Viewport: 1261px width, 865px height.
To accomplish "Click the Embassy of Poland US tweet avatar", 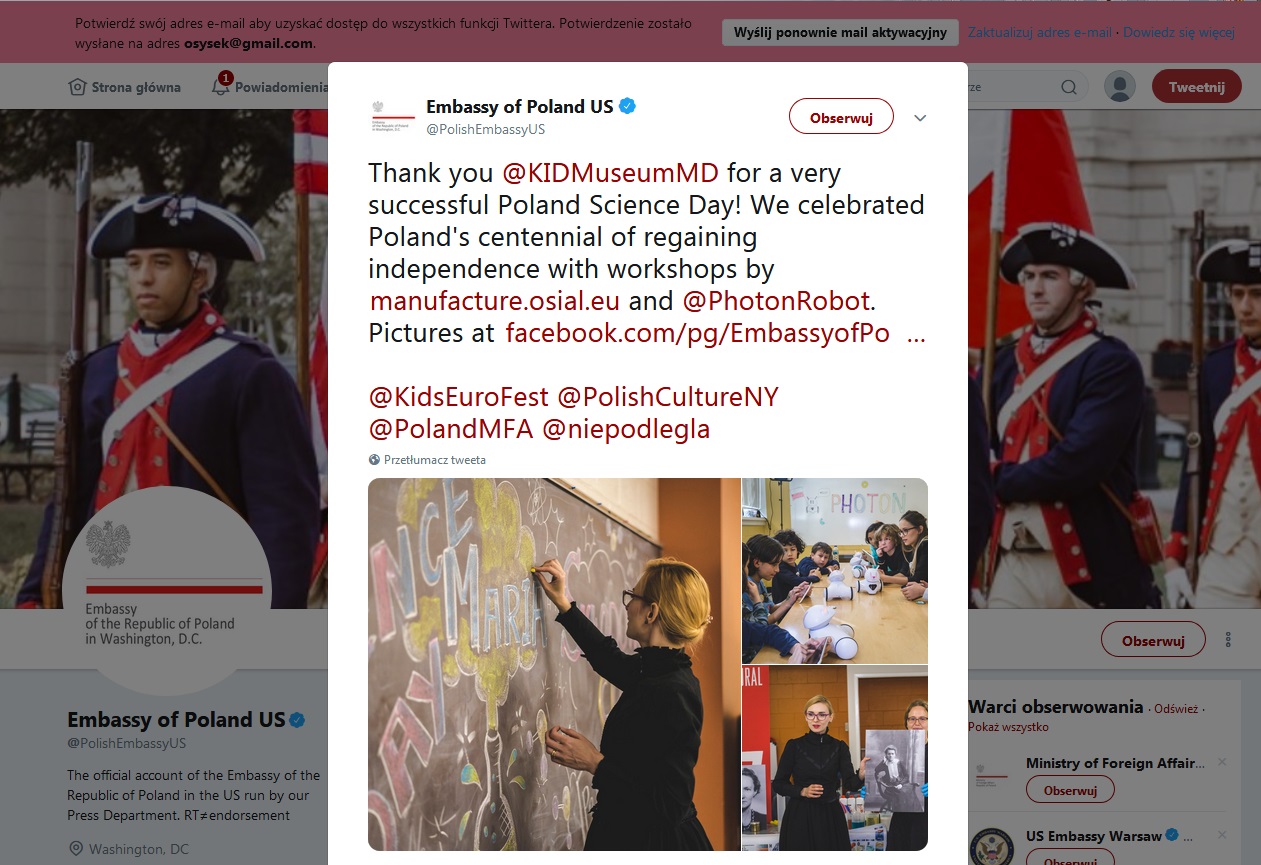I will (x=391, y=116).
